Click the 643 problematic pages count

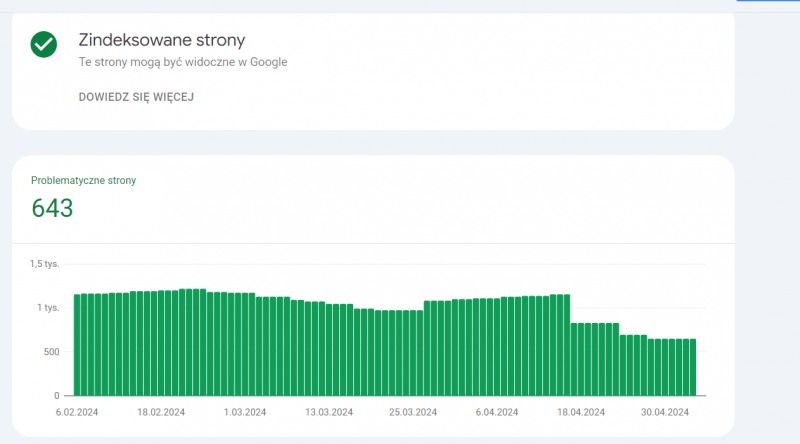tap(52, 208)
